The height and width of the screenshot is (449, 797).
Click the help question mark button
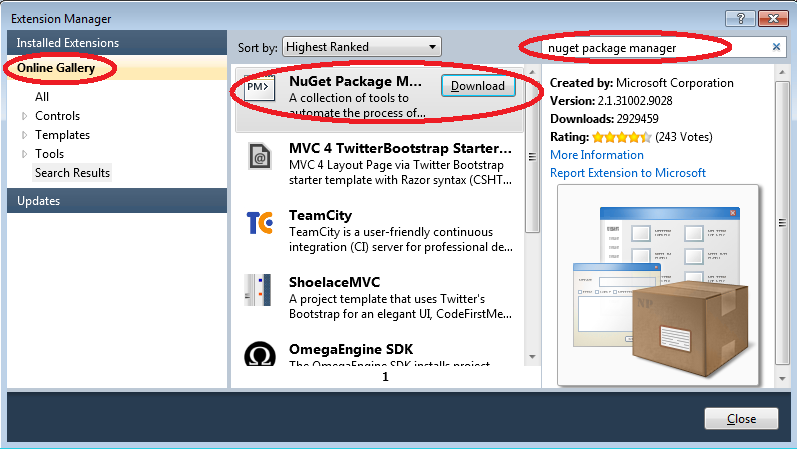point(740,19)
